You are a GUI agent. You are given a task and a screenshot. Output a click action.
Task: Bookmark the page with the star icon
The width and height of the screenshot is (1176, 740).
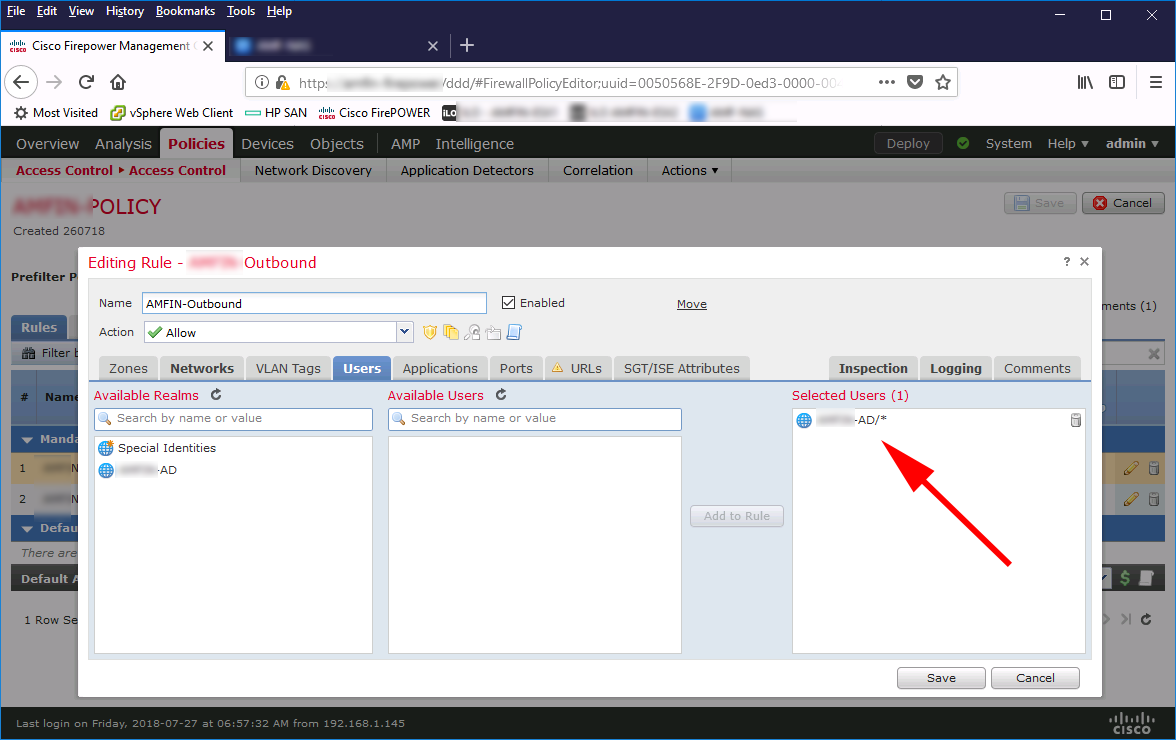pos(942,82)
